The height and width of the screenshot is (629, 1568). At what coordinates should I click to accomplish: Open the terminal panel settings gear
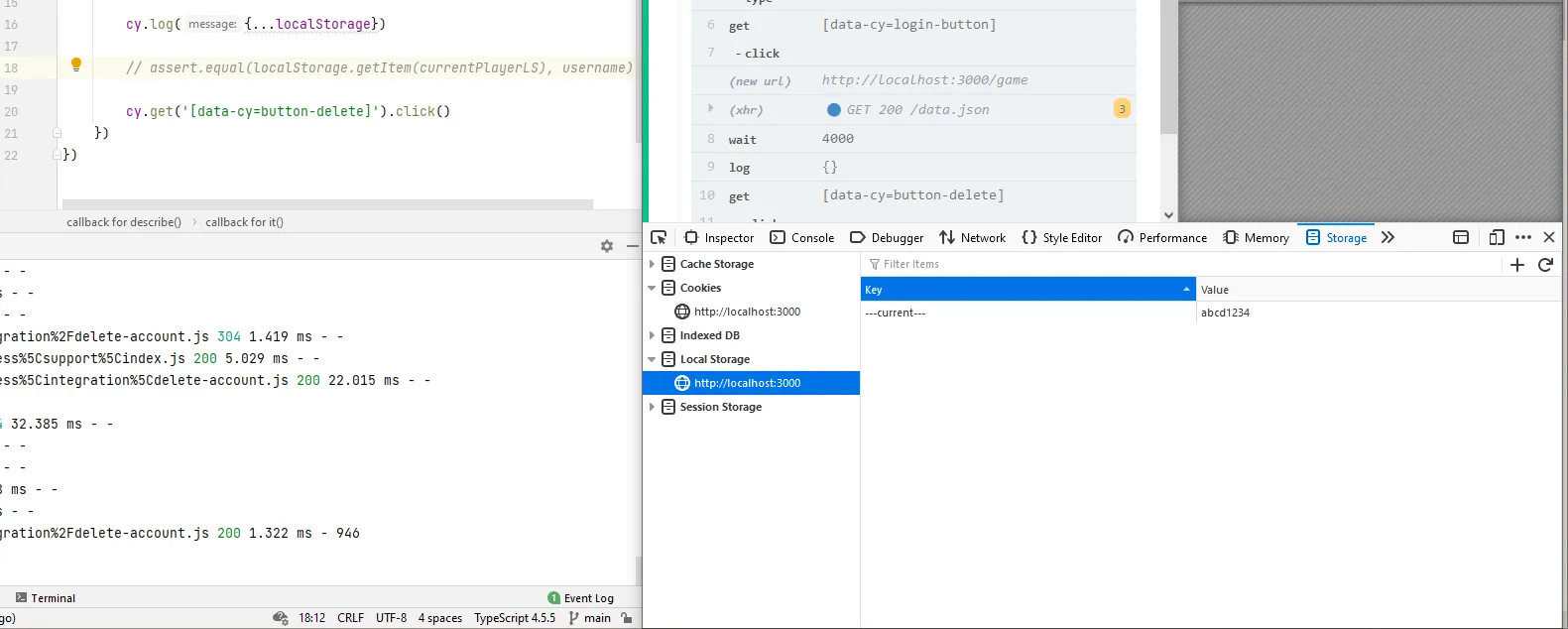(607, 246)
